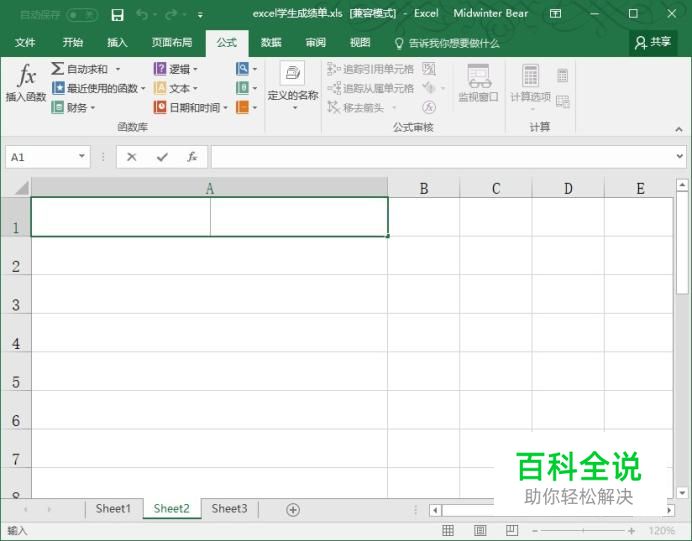The image size is (692, 541).
Task: Cancel entry with the X button
Action: coord(132,157)
